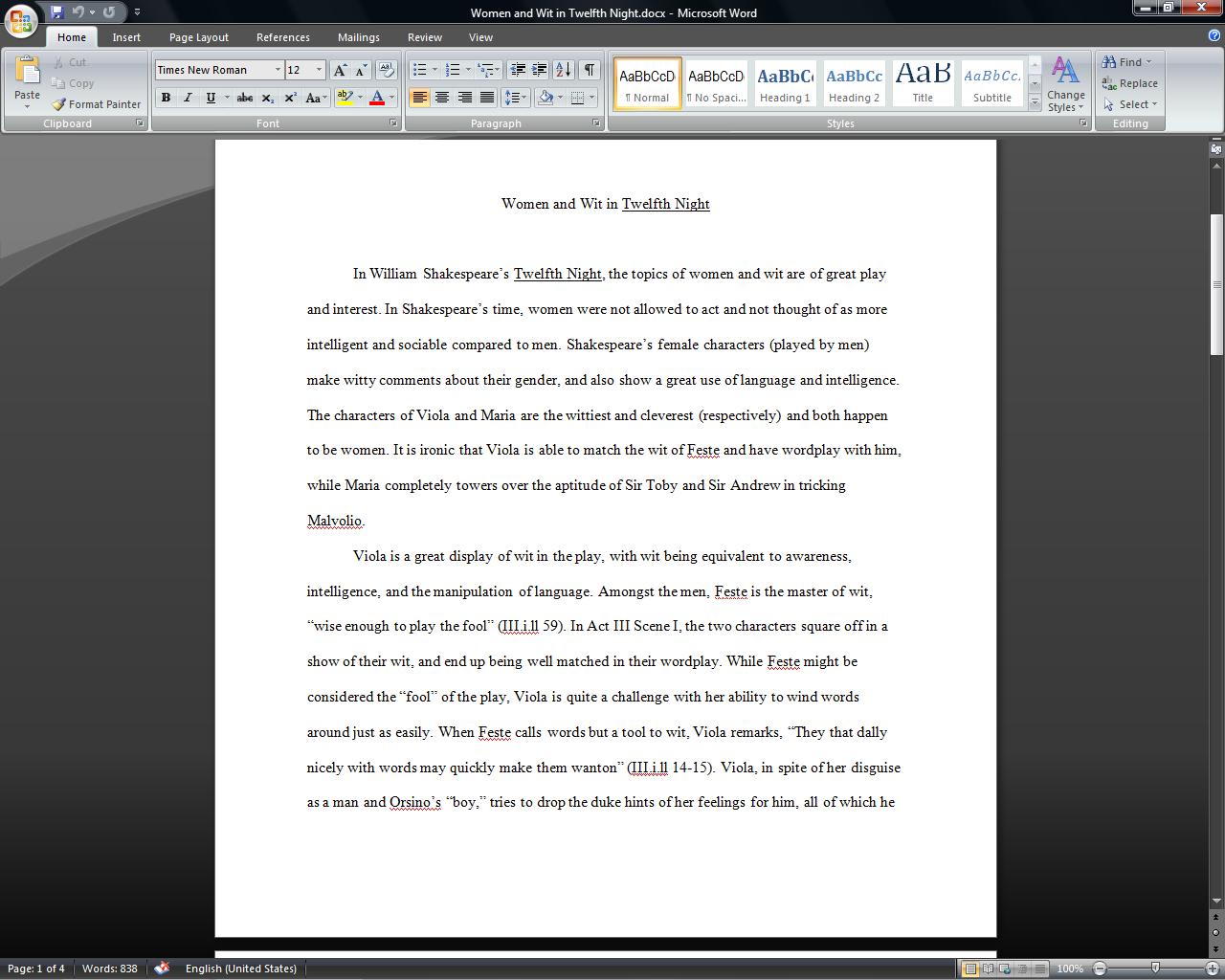Click the Show/Hide paragraph marks icon
The image size is (1225, 980).
(x=590, y=70)
